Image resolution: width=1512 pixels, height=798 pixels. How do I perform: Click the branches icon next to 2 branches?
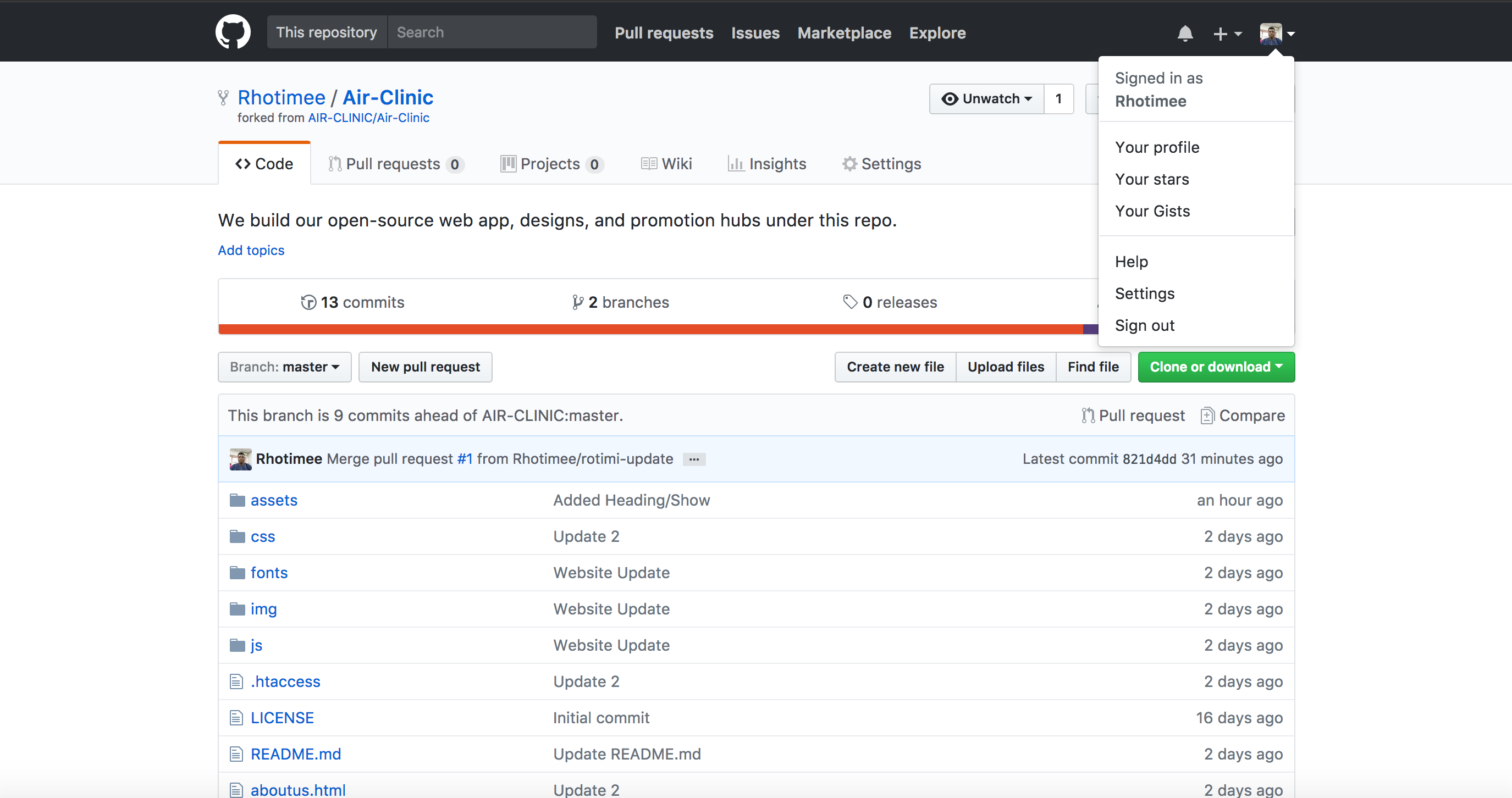tap(578, 302)
